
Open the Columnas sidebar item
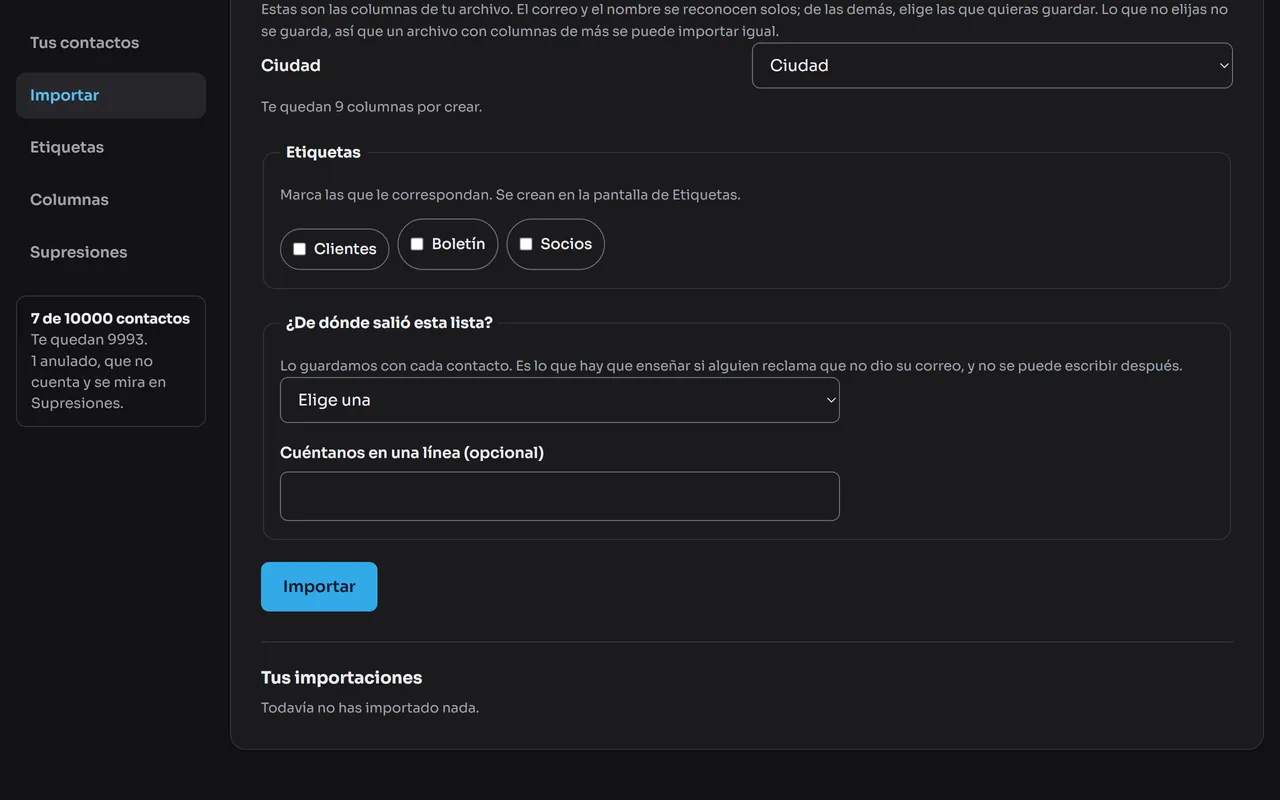69,199
